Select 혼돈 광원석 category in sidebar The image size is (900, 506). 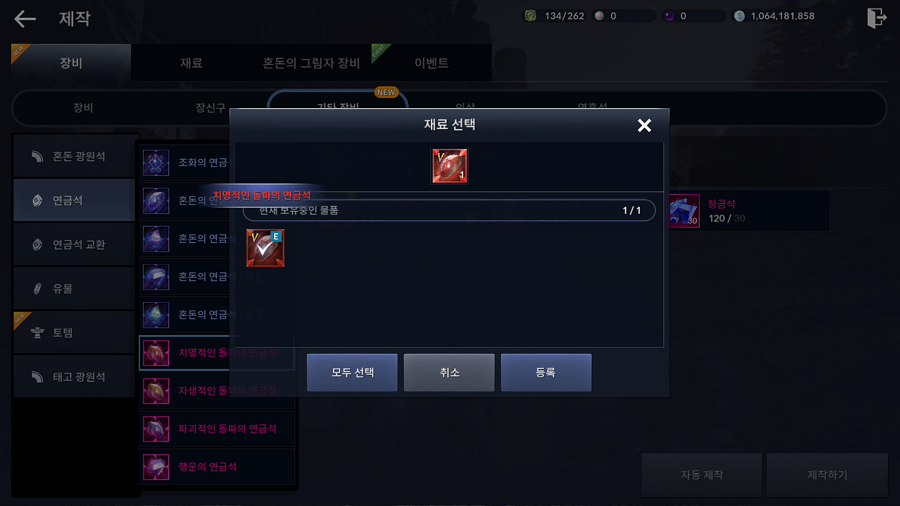click(74, 156)
